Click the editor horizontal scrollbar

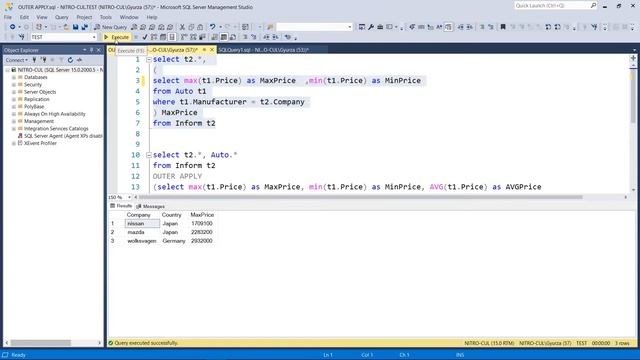361,197
